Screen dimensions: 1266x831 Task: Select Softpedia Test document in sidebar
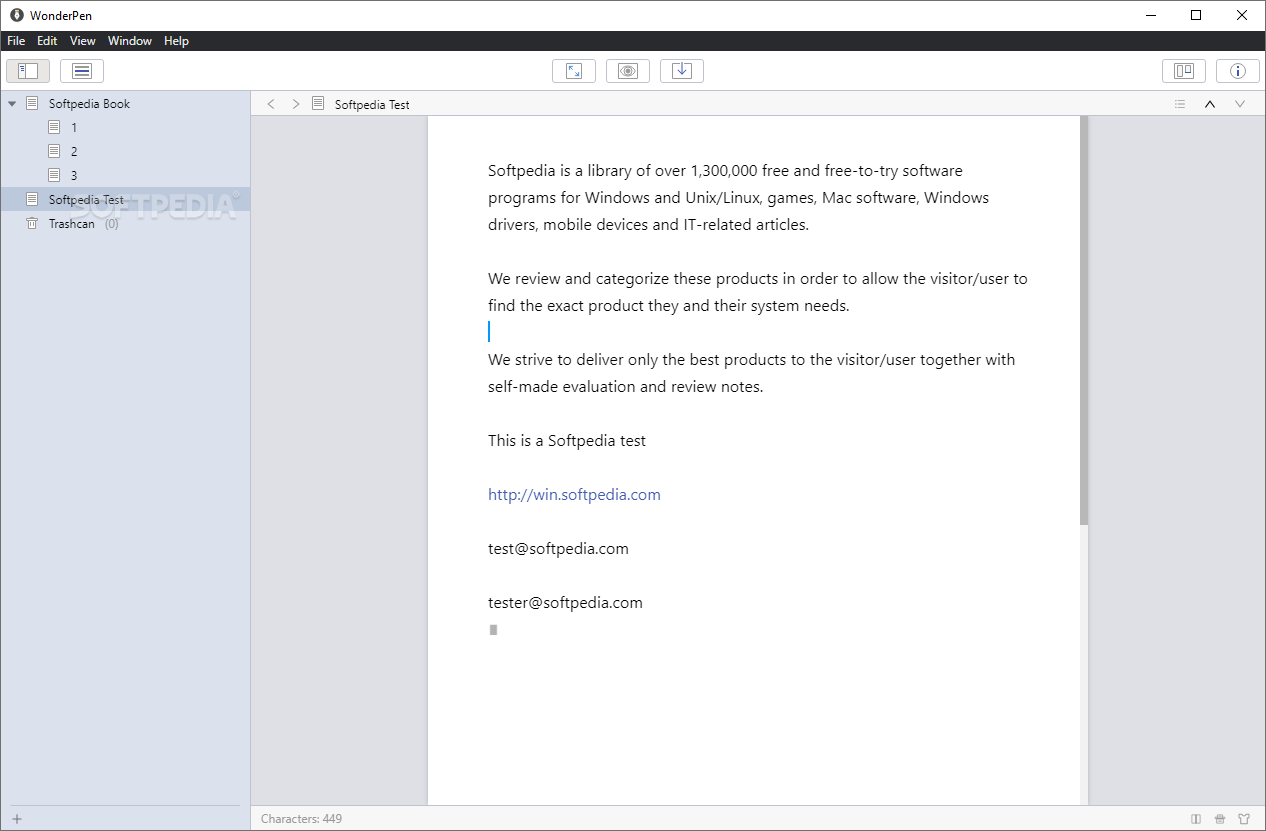click(125, 199)
